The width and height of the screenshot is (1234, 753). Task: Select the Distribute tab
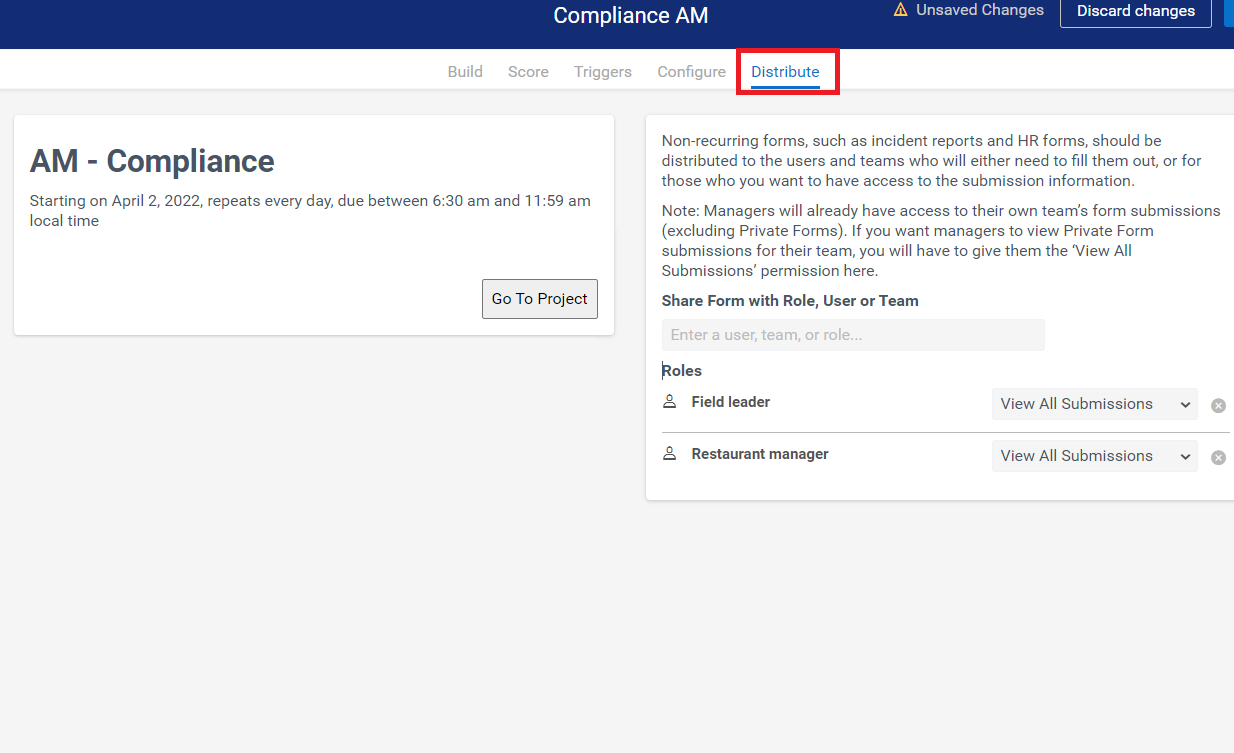pyautogui.click(x=785, y=72)
